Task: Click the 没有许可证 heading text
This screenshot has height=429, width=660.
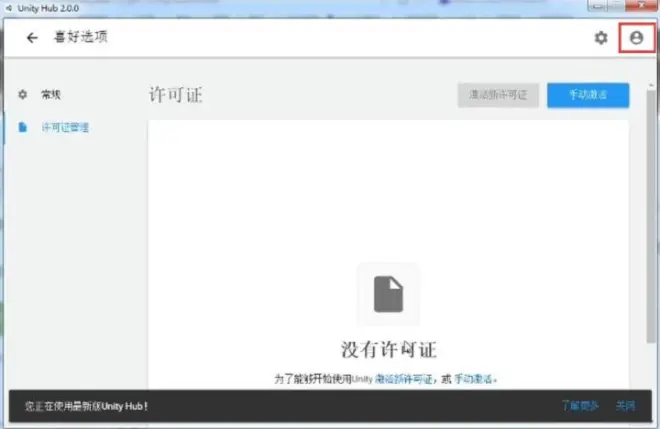Action: 389,349
